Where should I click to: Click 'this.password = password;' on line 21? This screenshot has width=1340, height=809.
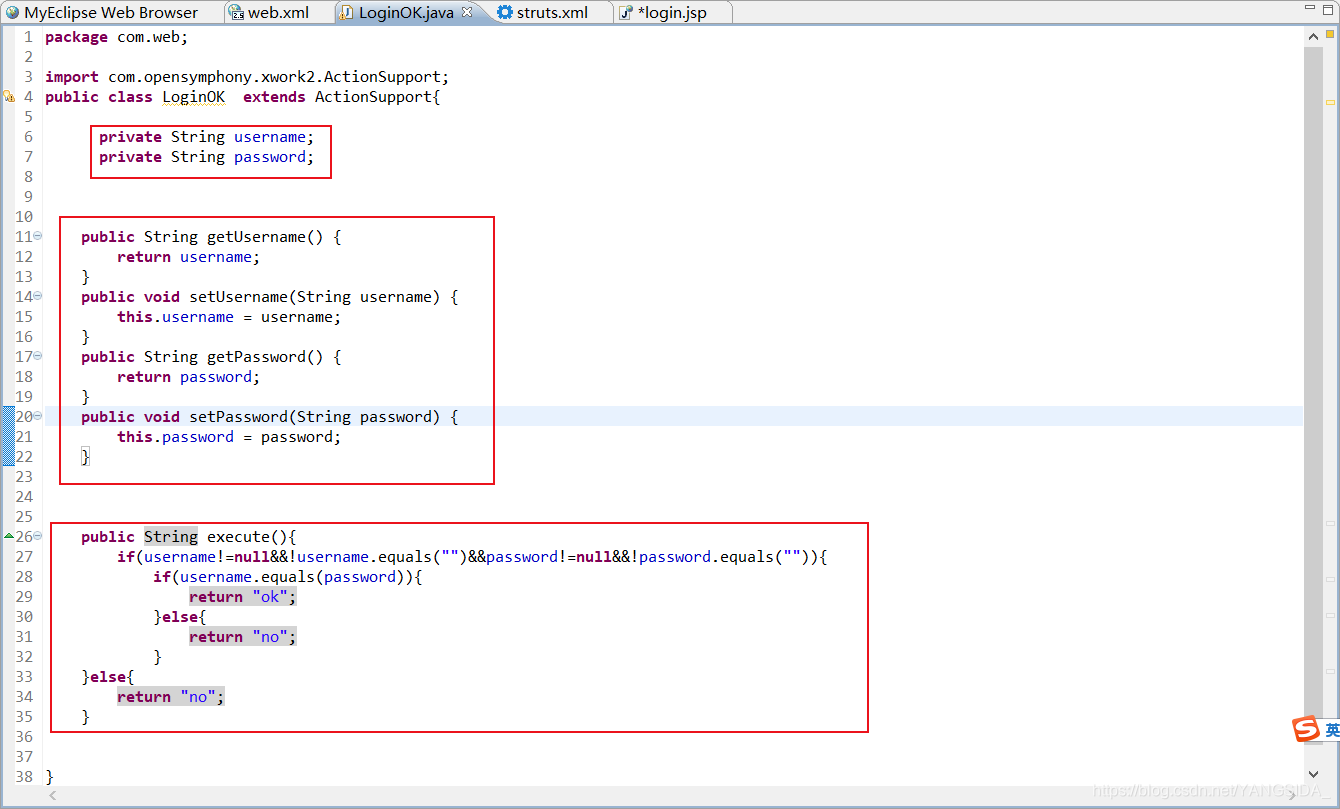point(229,437)
